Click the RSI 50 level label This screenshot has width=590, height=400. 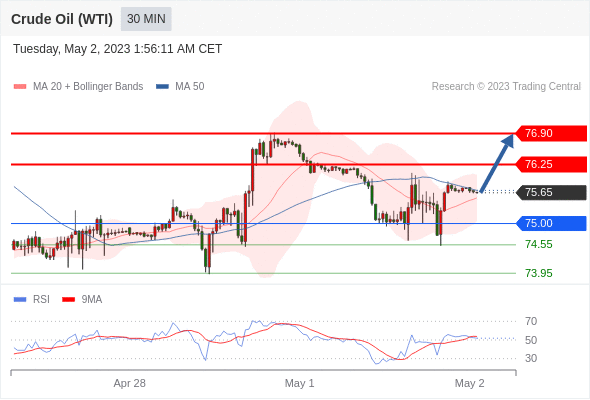click(x=531, y=340)
